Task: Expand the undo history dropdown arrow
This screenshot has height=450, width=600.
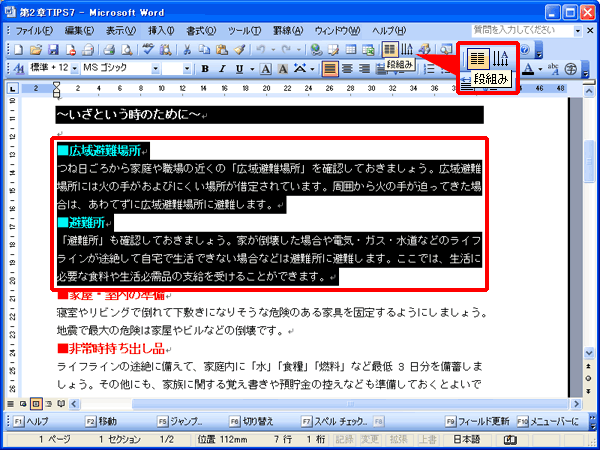Action: point(273,50)
